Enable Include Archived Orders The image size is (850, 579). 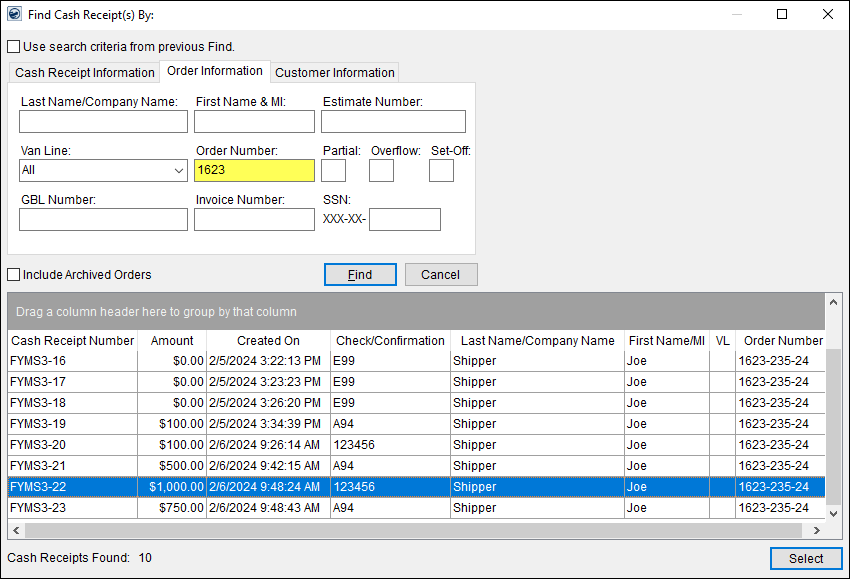coord(13,275)
